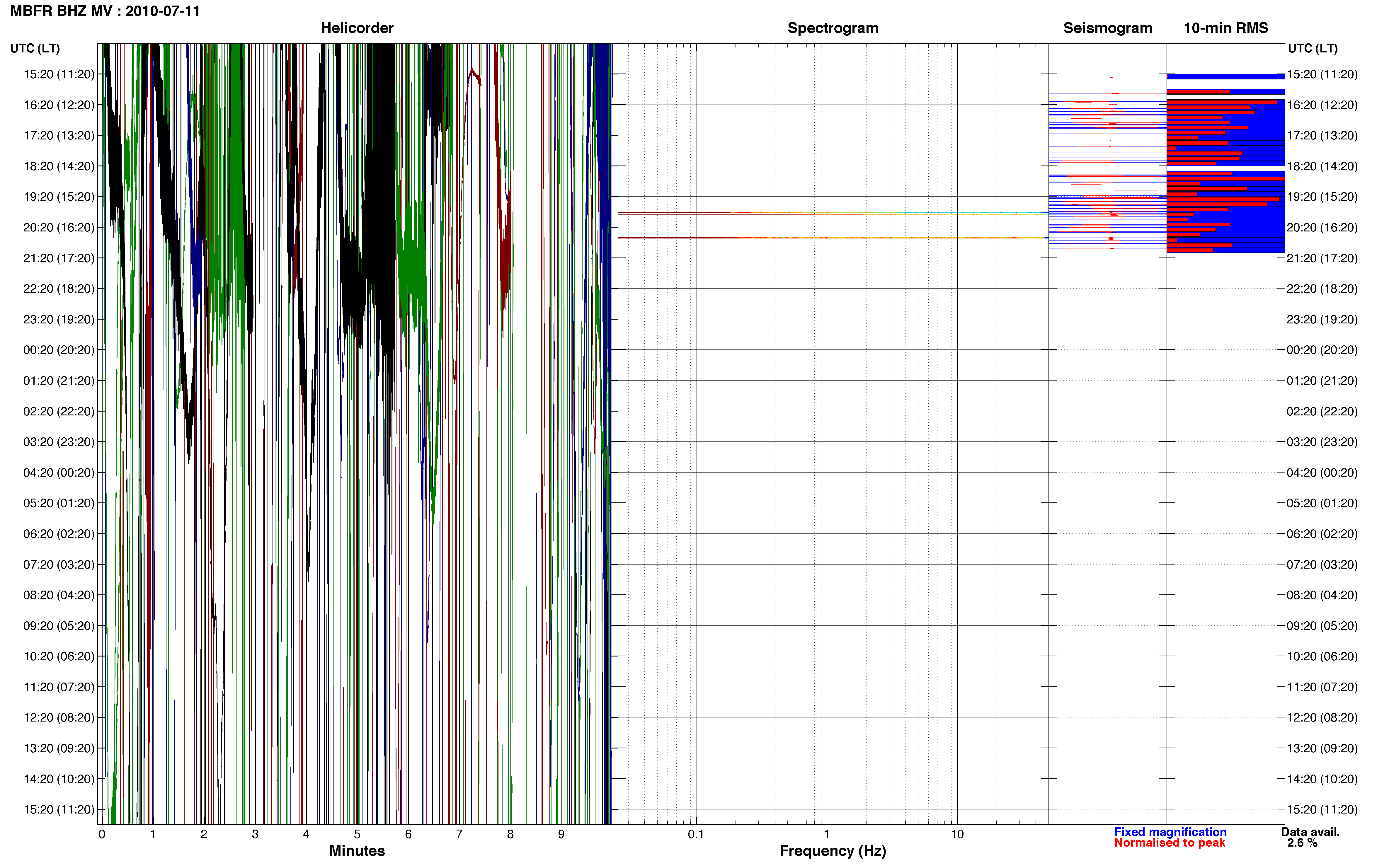The height and width of the screenshot is (868, 1389).
Task: Click right-axis time label 06:20 (02:20)
Action: pyautogui.click(x=1322, y=534)
